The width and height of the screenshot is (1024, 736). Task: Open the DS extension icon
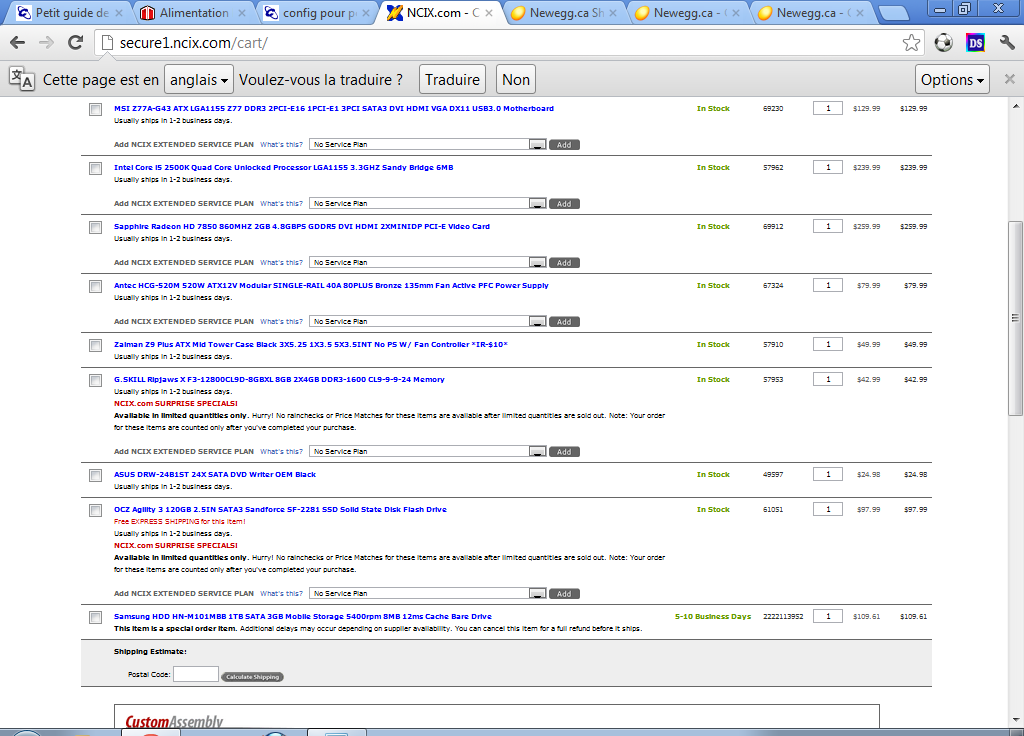[975, 43]
